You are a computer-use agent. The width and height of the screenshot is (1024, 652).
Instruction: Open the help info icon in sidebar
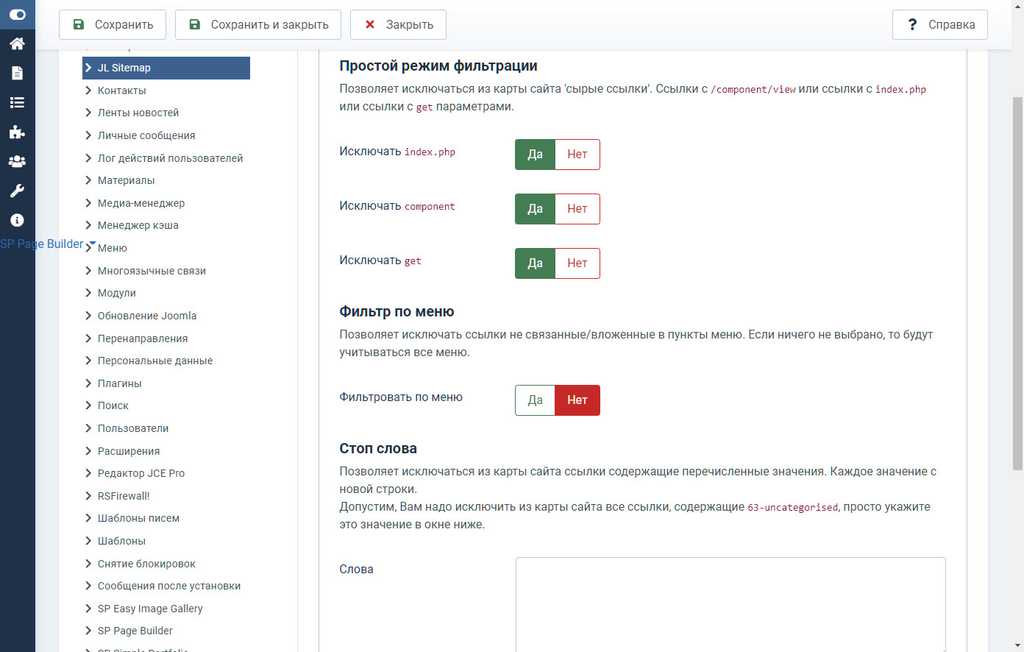(x=17, y=220)
